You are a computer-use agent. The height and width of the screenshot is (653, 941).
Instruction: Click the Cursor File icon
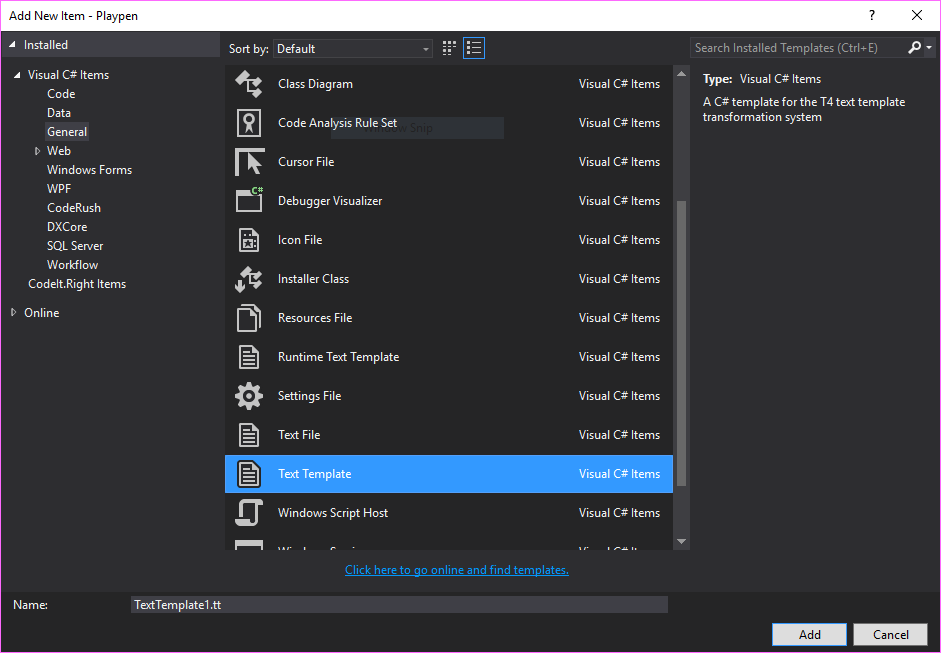248,162
